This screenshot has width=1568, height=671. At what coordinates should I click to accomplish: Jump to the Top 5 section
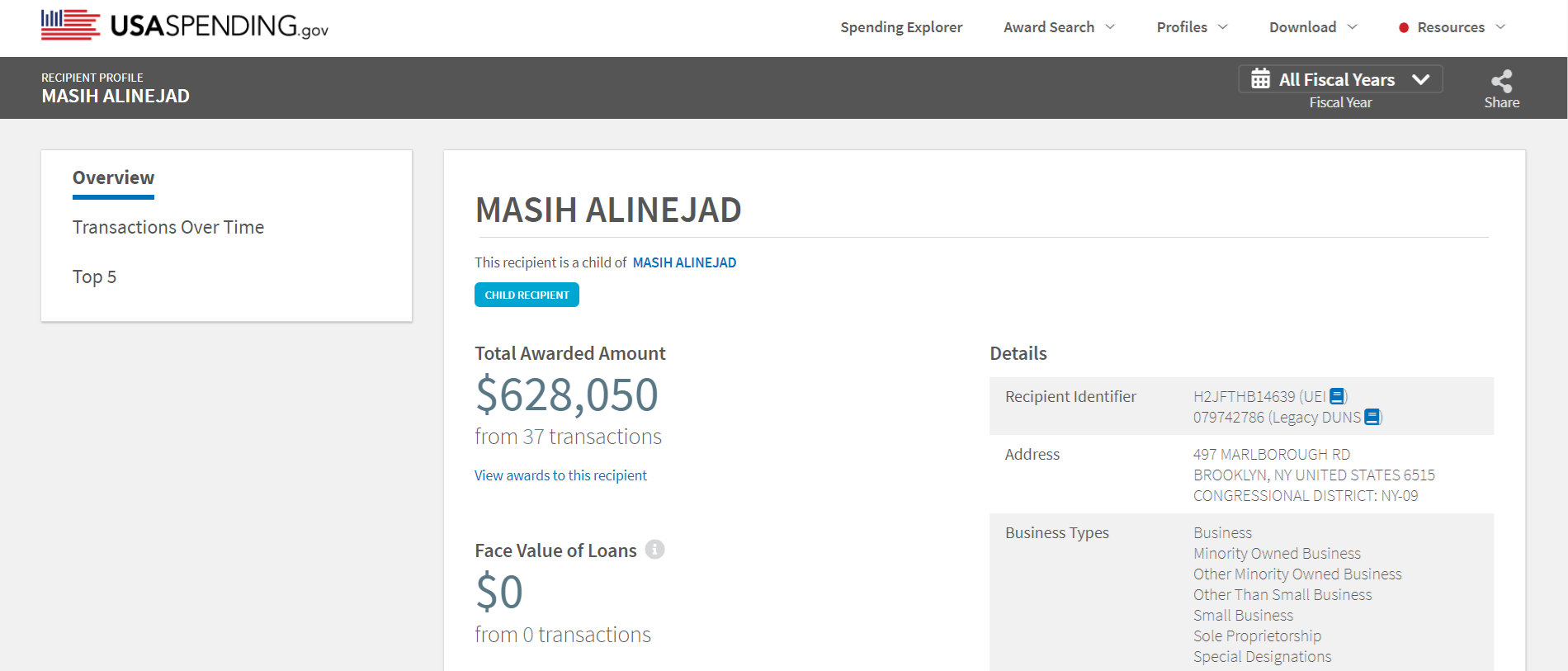point(94,276)
